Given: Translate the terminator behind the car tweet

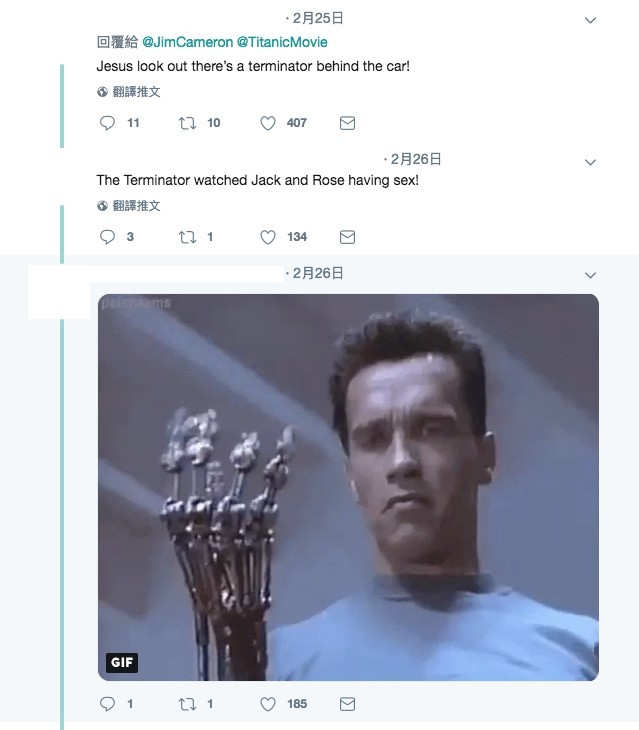Looking at the screenshot, I should [x=129, y=92].
